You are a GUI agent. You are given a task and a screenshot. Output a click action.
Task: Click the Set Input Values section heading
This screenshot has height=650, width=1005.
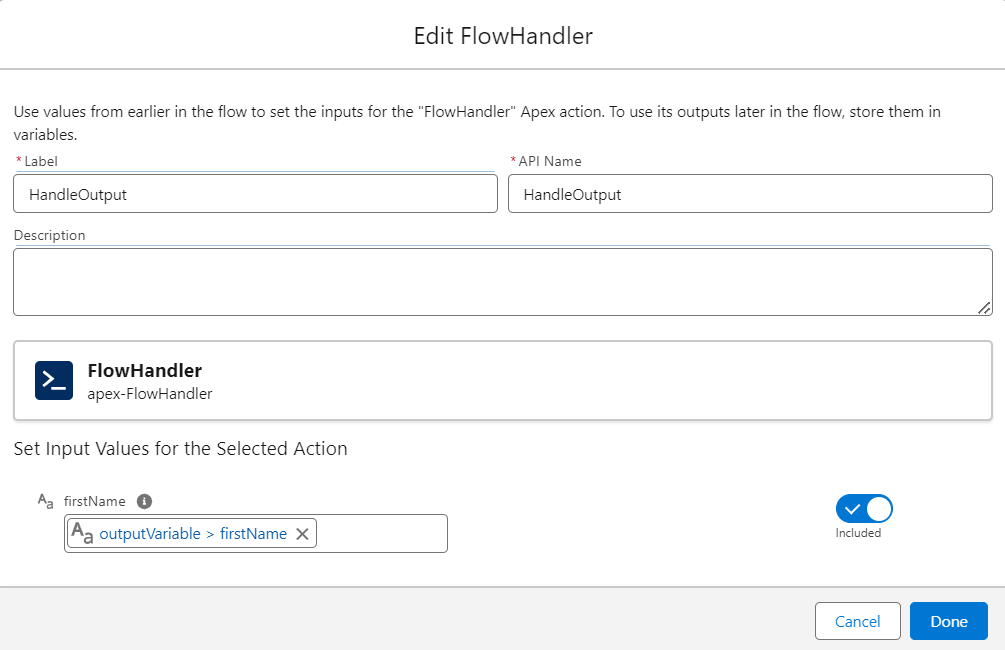coord(181,449)
